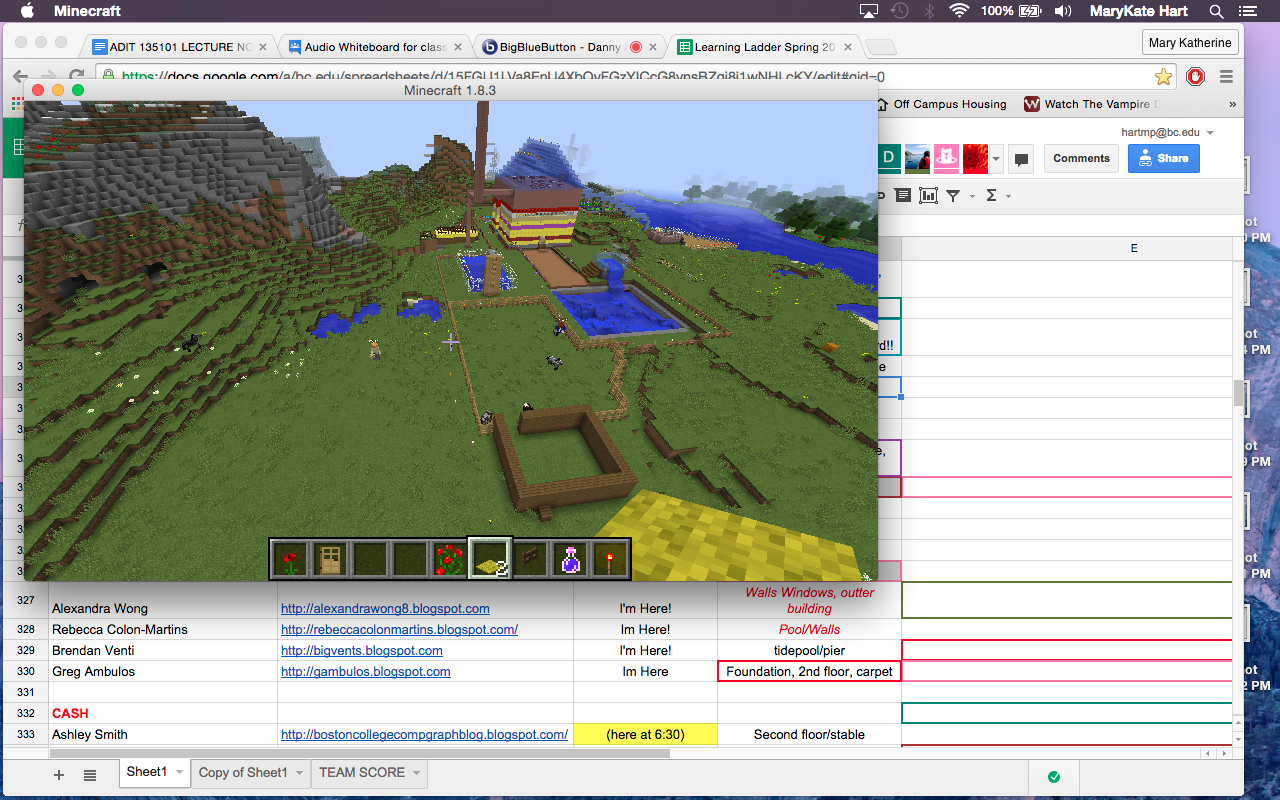
Task: Bookmark this page with the star icon
Action: (x=1163, y=77)
